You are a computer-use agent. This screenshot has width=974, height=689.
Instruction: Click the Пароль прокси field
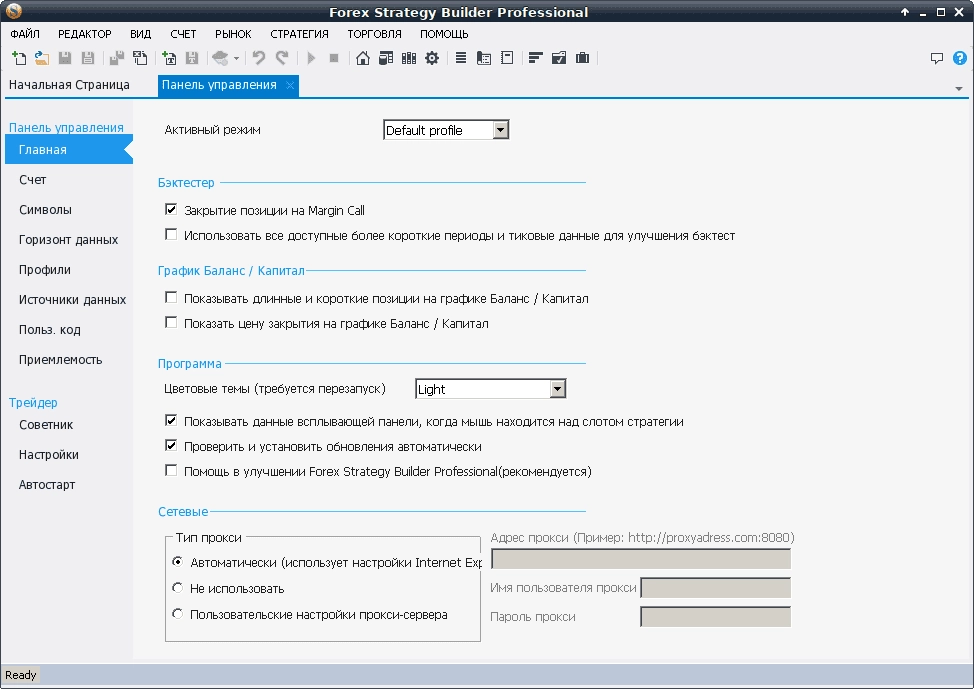point(716,616)
